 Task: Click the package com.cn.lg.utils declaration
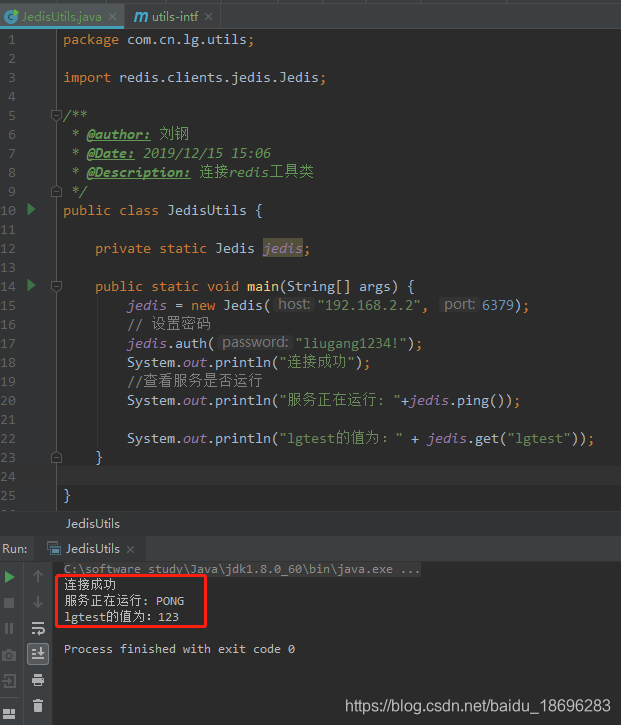coord(159,40)
